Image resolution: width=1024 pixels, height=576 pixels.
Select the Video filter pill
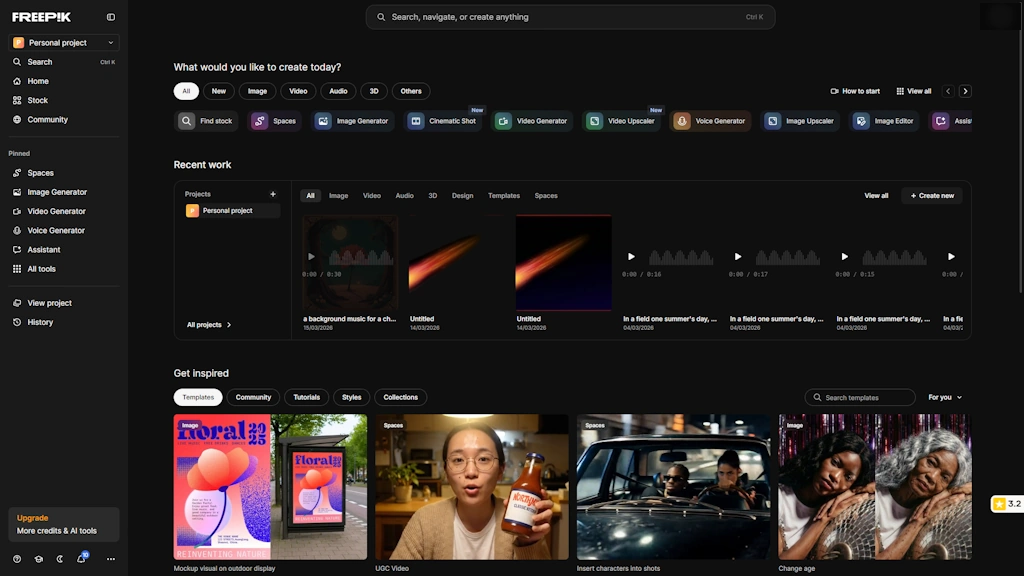pos(298,91)
